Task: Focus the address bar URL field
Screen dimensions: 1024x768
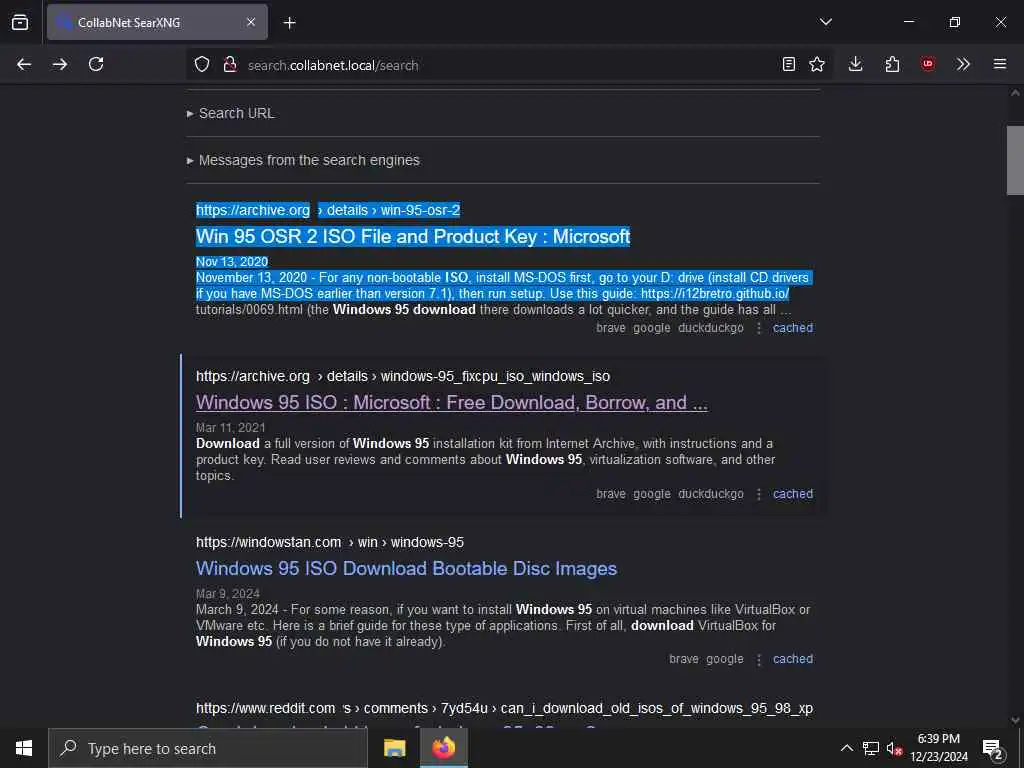Action: pyautogui.click(x=509, y=65)
